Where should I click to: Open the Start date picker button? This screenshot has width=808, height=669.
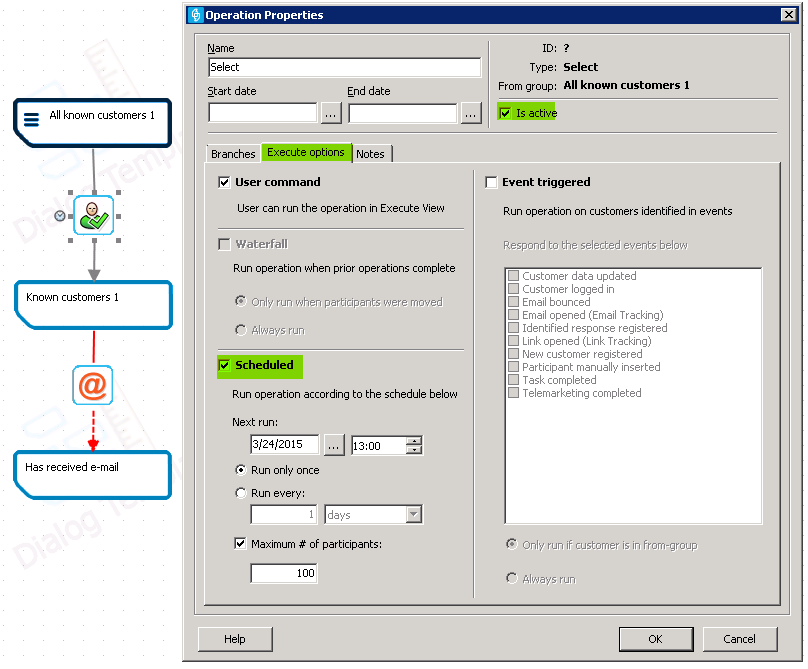(x=331, y=113)
